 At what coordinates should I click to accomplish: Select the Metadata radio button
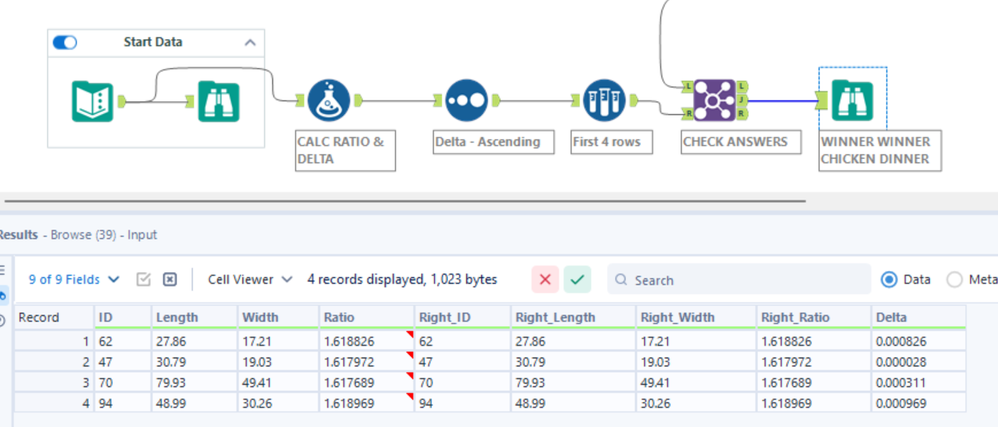coord(953,280)
